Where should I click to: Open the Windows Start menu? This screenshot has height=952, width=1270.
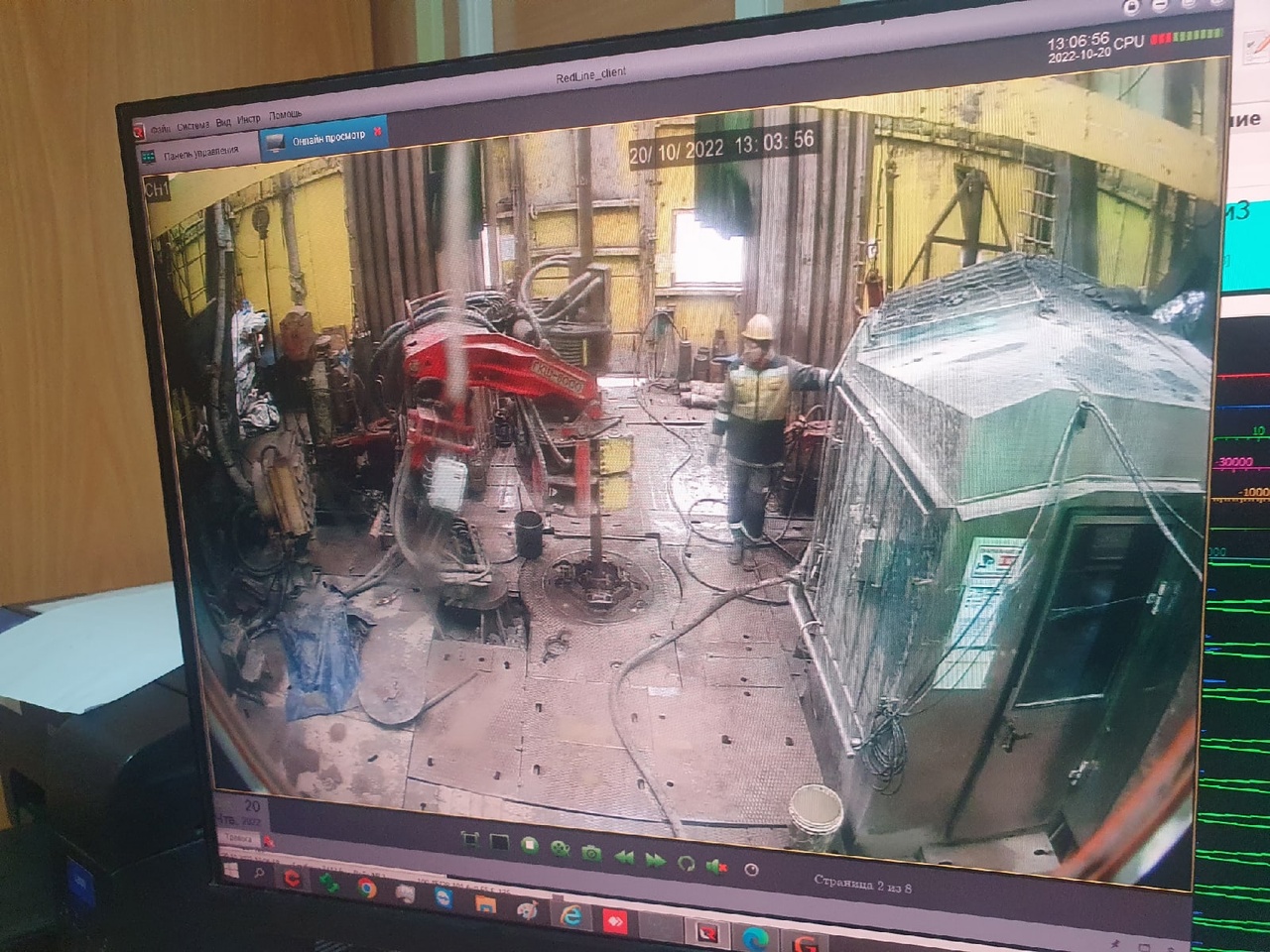[x=230, y=870]
